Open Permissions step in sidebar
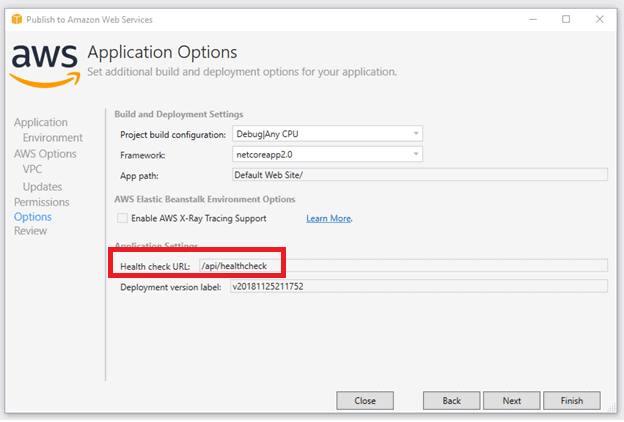The width and height of the screenshot is (624, 422). click(41, 202)
